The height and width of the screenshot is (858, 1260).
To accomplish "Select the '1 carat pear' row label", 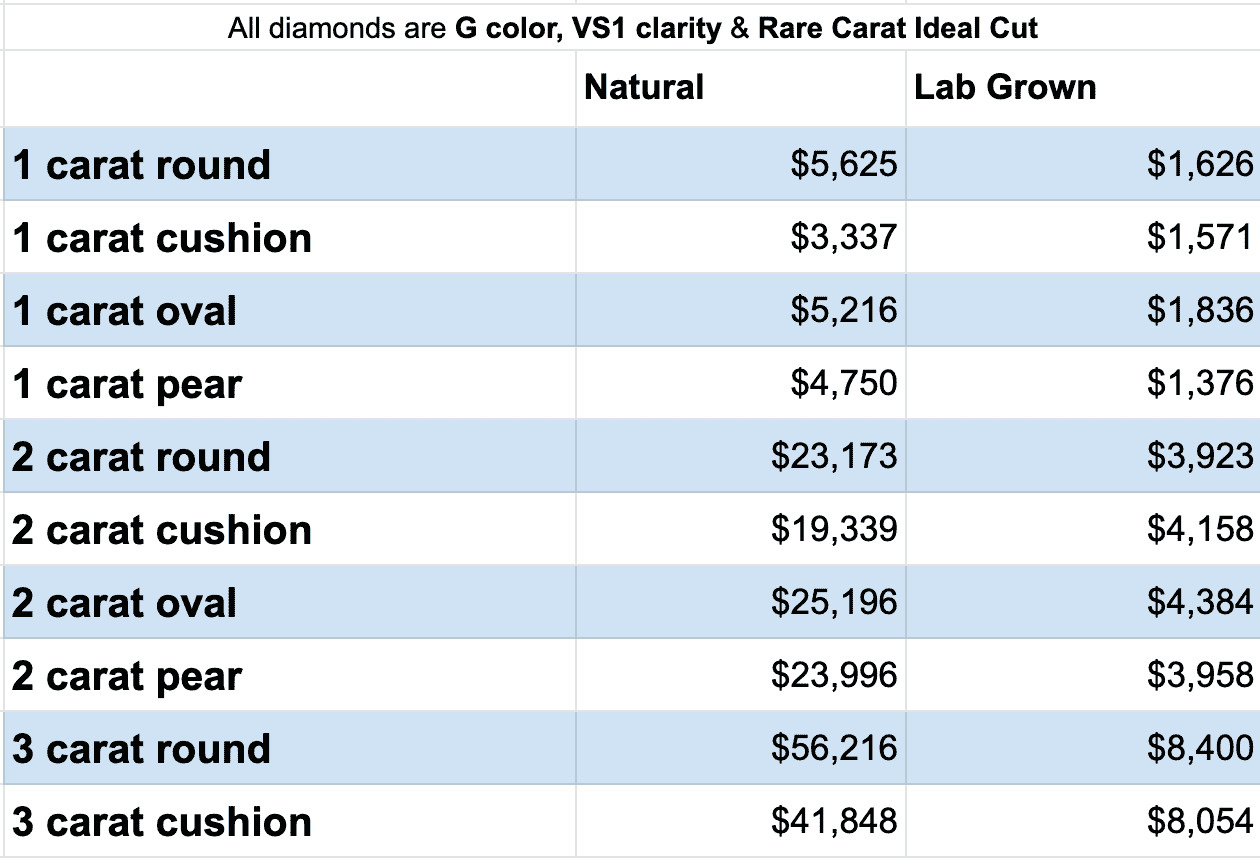I will pos(127,384).
